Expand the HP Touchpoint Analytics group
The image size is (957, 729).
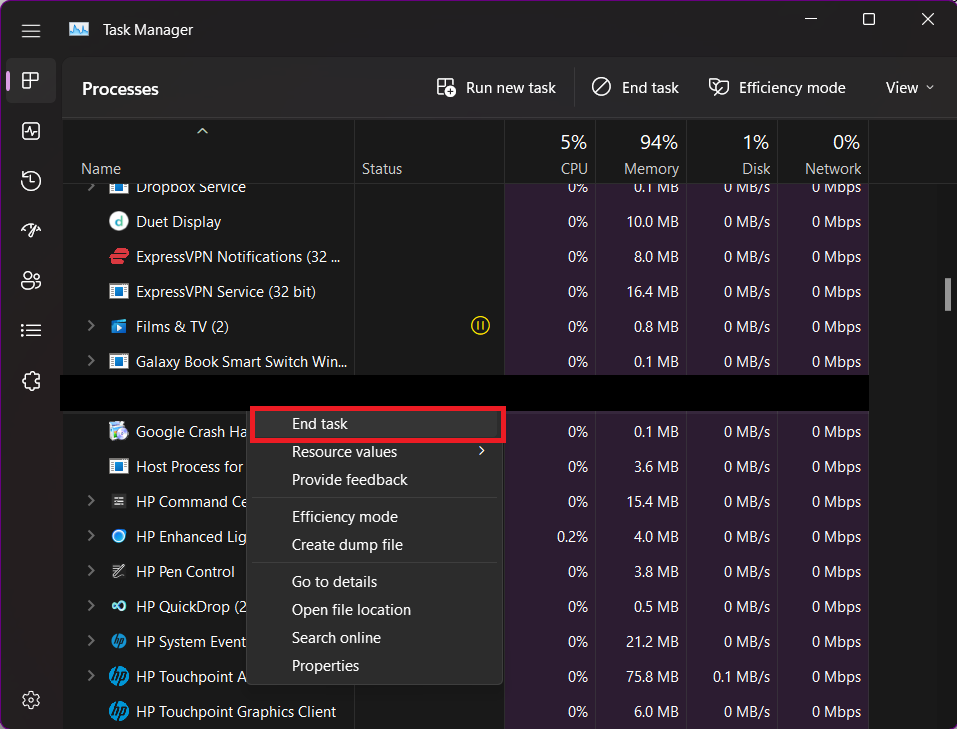tap(91, 676)
